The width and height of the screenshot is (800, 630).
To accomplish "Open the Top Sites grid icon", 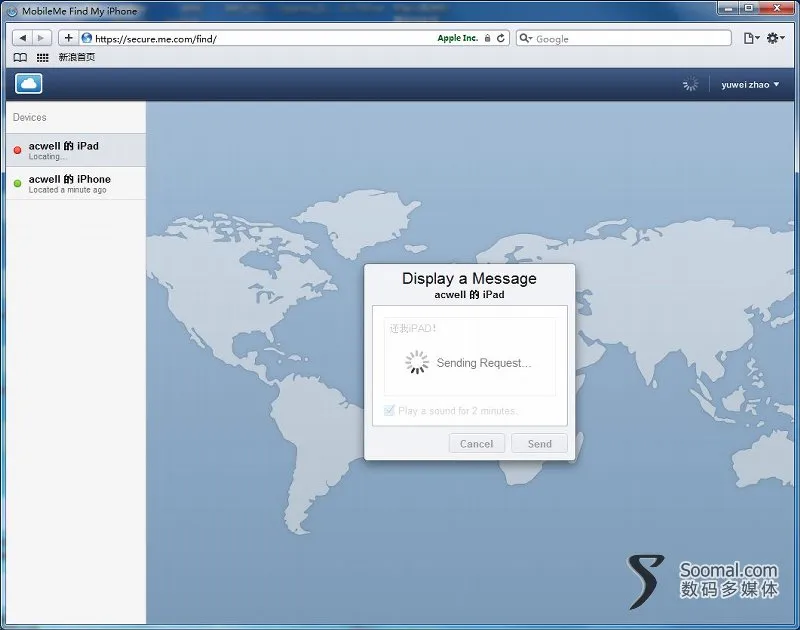I will click(43, 58).
